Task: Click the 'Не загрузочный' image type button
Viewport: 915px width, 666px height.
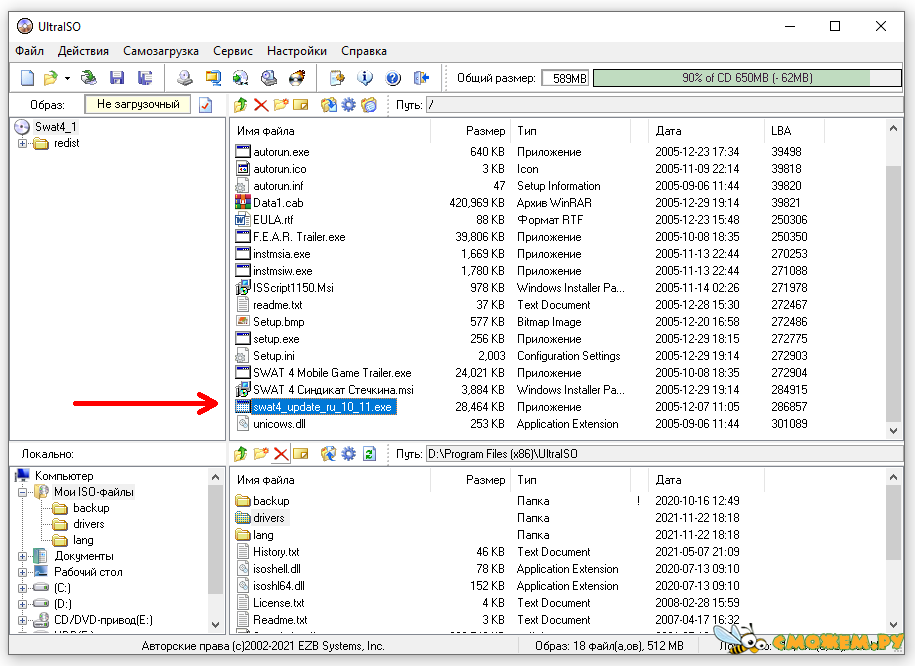Action: pos(138,104)
